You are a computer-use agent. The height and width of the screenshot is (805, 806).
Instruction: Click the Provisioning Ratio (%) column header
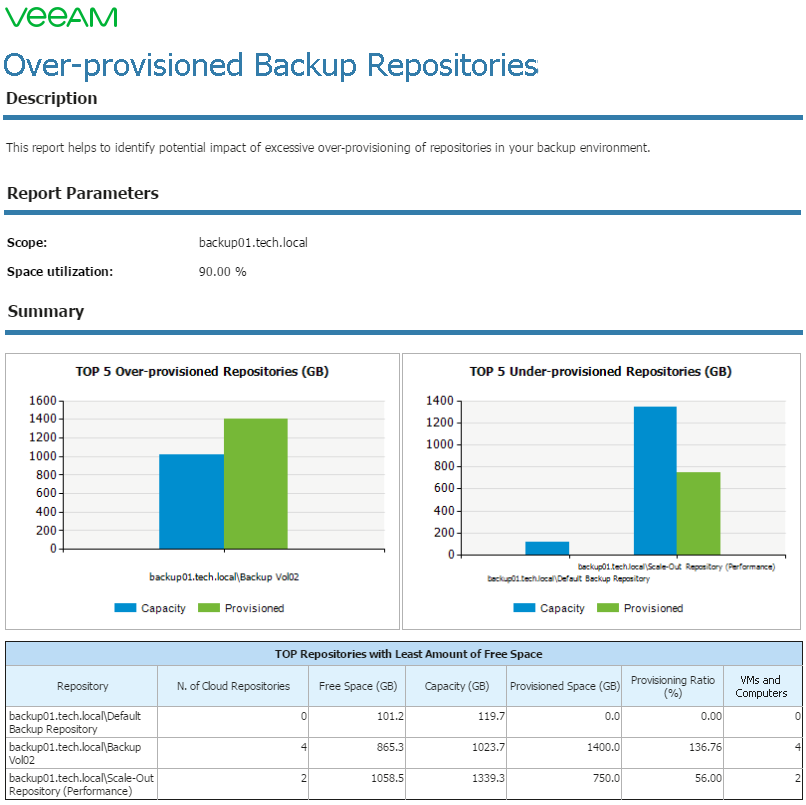tap(672, 686)
